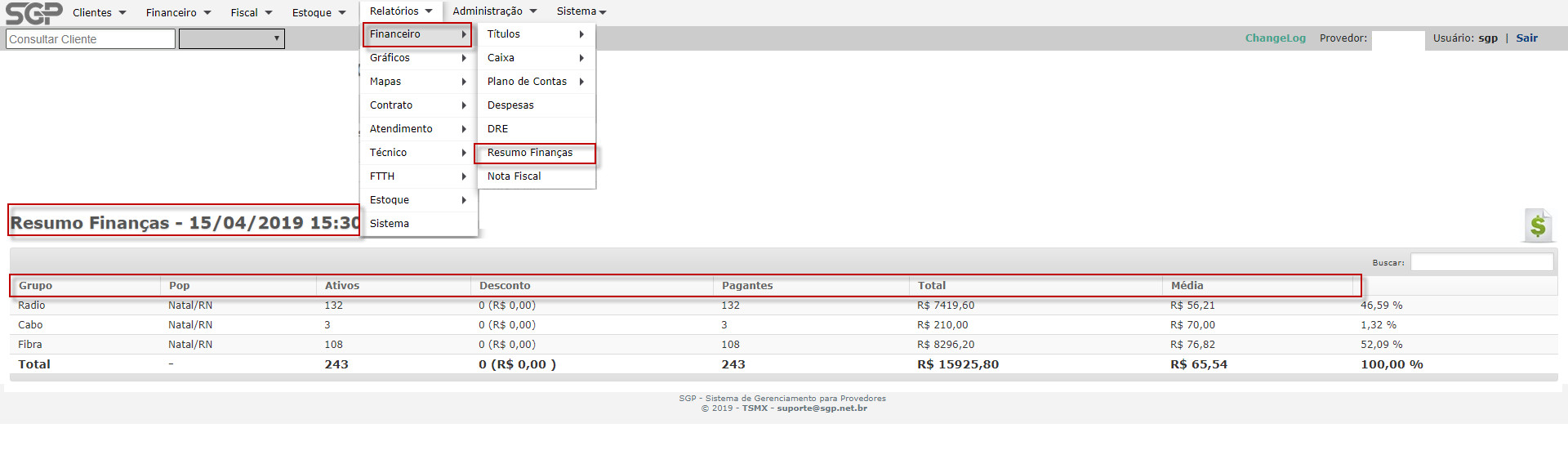
Task: Expand the Fiscal top menu
Action: tap(251, 13)
